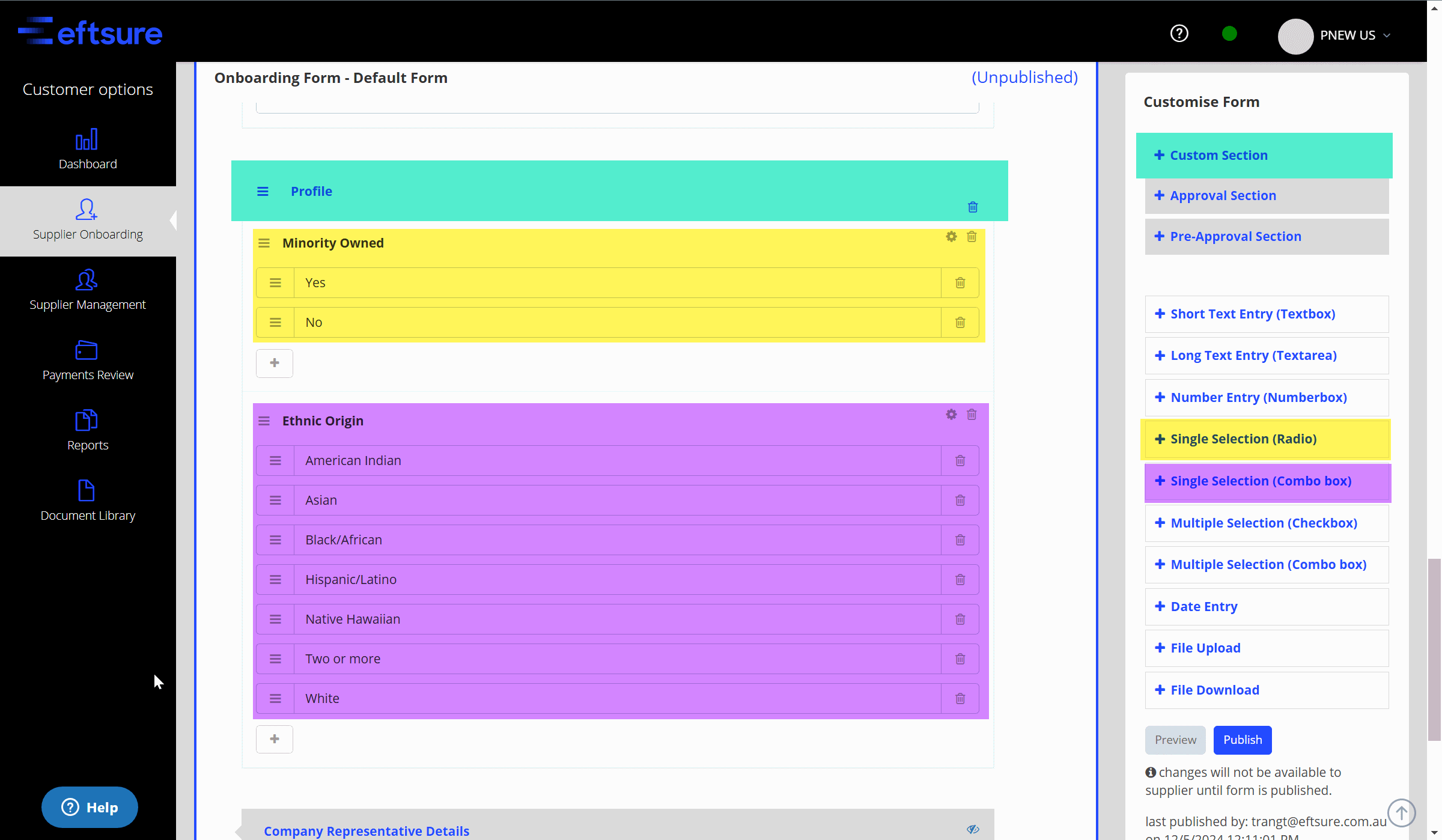Delete the Black/African option
This screenshot has height=840, width=1442.
click(x=960, y=540)
